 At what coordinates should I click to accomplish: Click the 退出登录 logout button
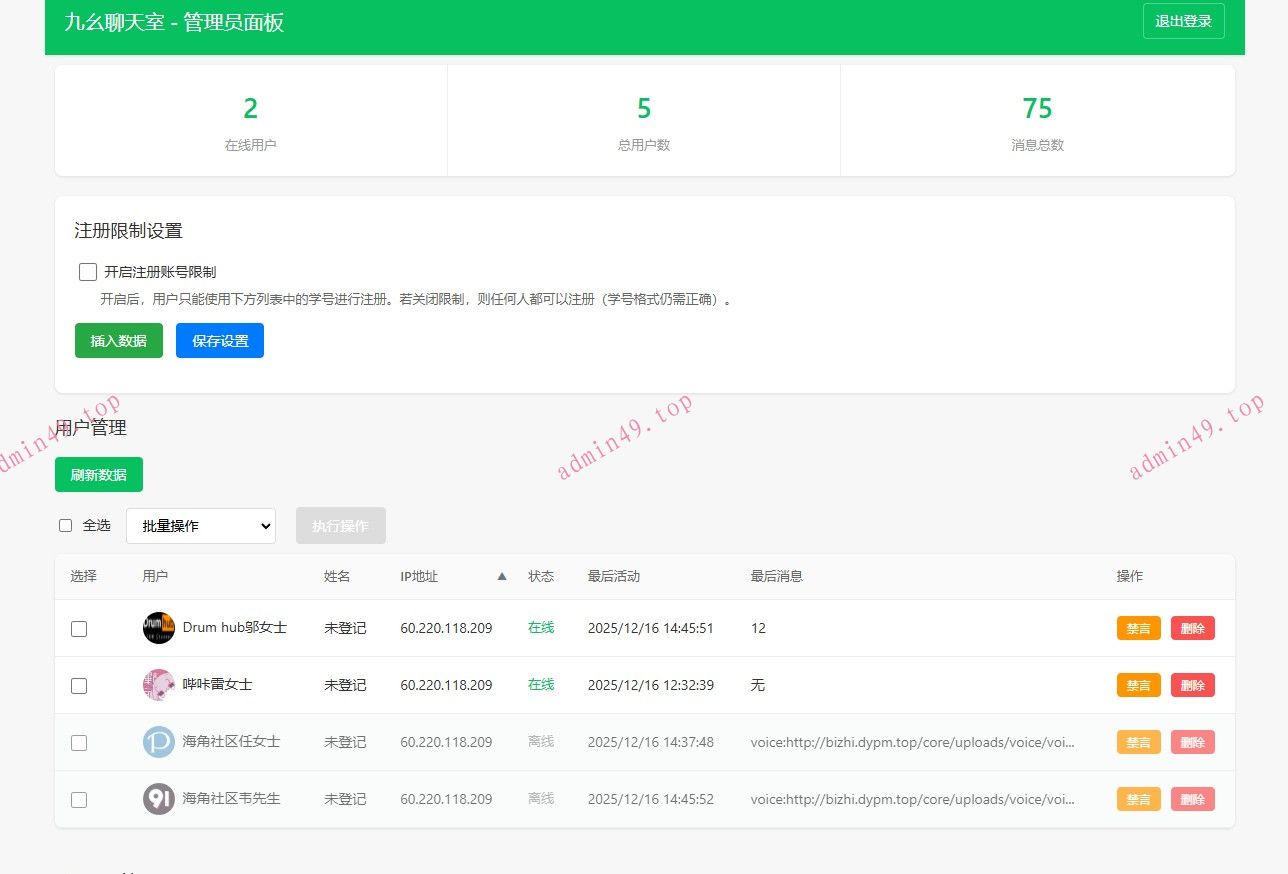1183,20
